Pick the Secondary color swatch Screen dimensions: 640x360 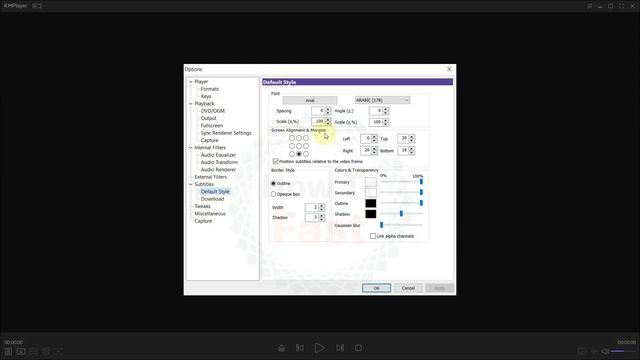point(371,193)
